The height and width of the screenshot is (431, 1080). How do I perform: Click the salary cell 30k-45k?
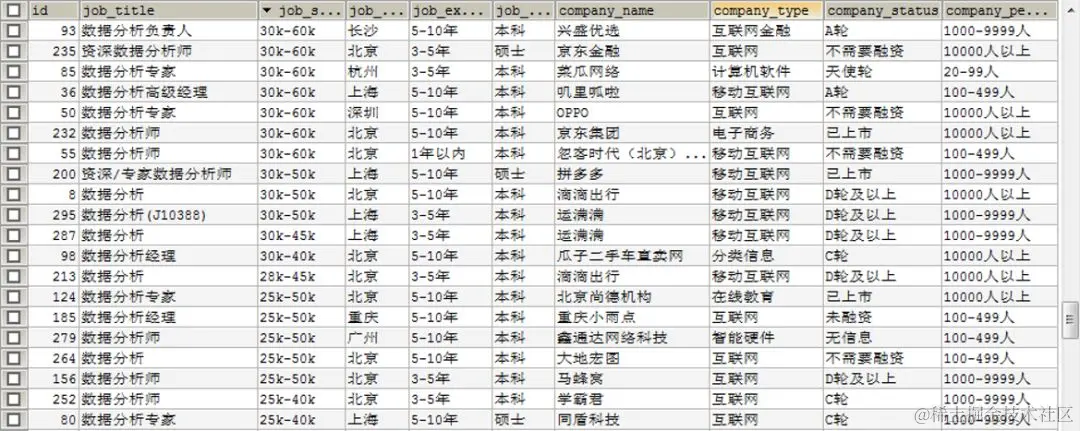[302, 235]
